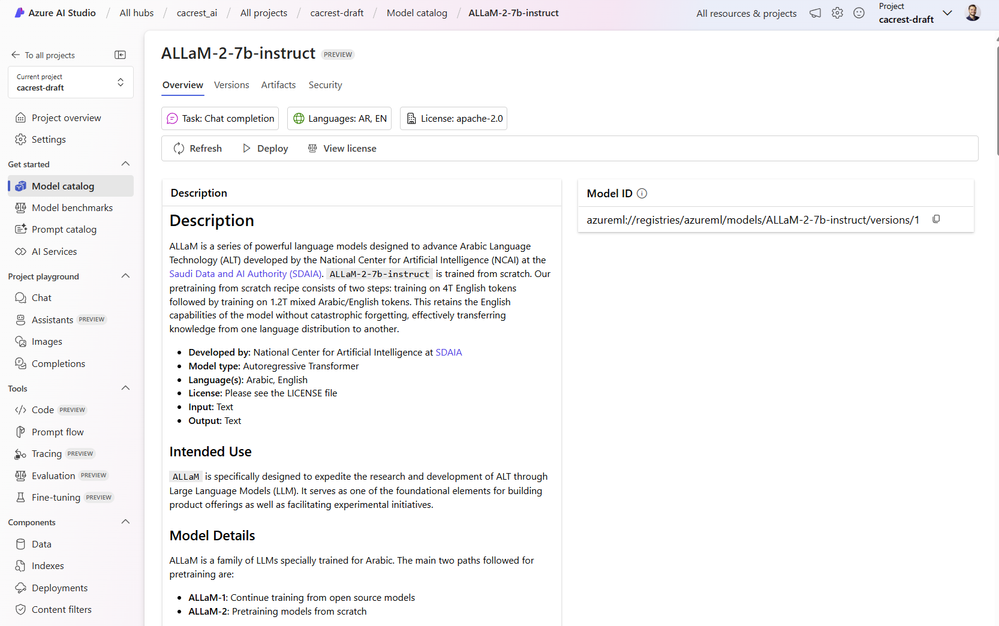Go to Model catalog breadcrumb
This screenshot has width=999, height=626.
pyautogui.click(x=417, y=13)
